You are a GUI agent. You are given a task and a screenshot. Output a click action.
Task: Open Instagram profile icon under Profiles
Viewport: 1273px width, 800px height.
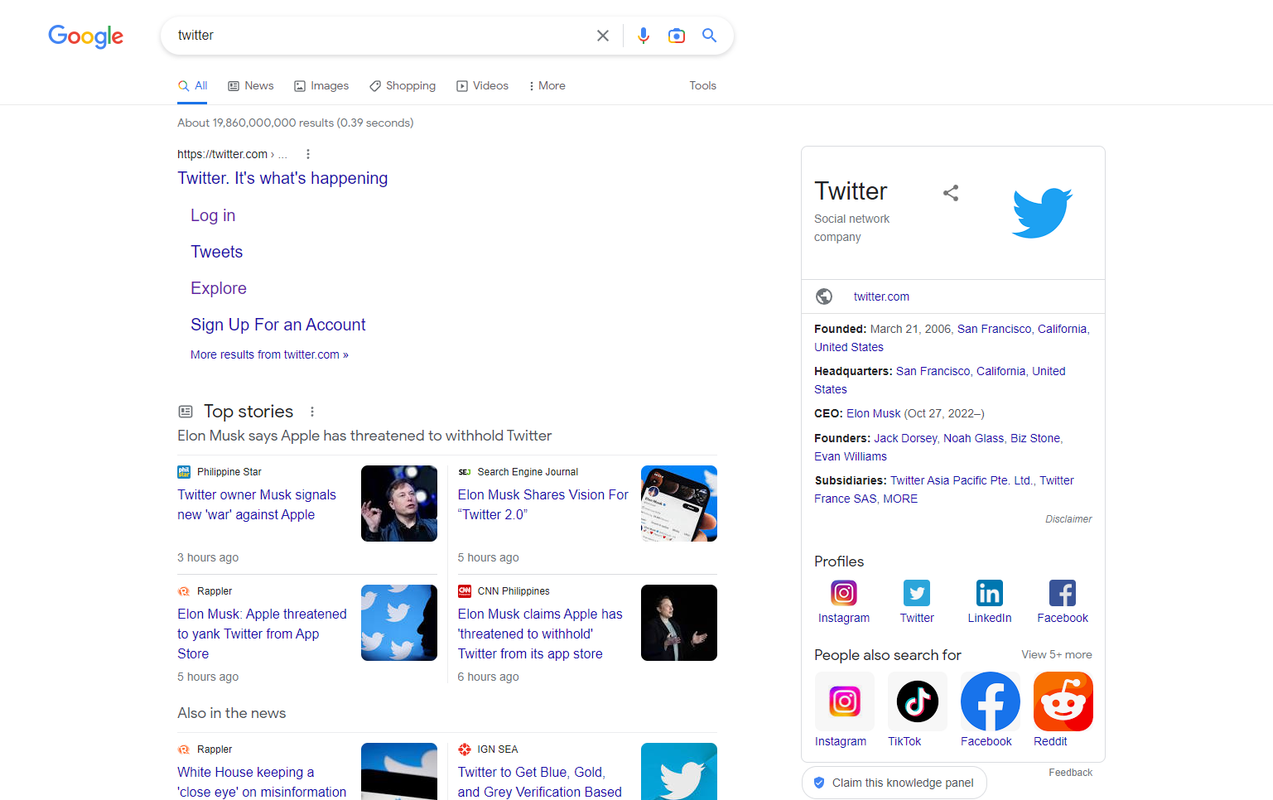point(844,593)
